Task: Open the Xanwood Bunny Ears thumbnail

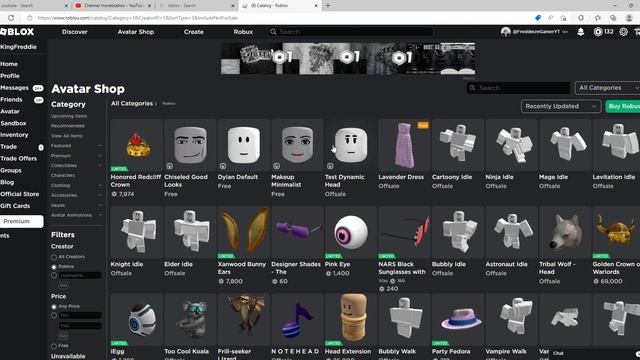Action: [244, 232]
